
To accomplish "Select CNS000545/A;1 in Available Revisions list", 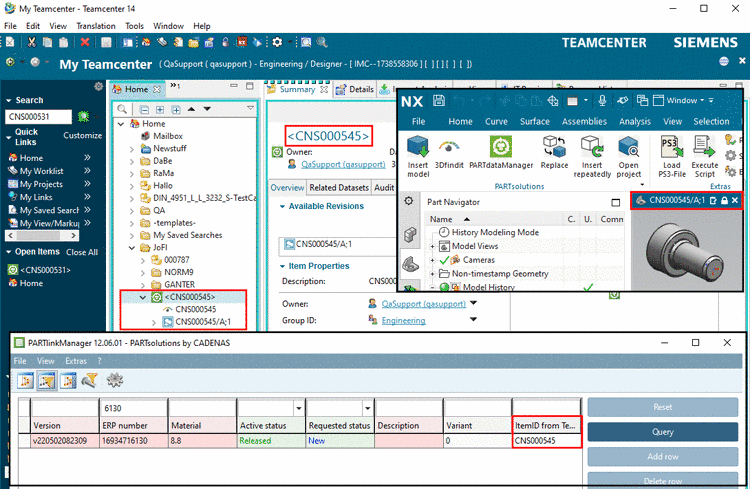I will point(324,244).
